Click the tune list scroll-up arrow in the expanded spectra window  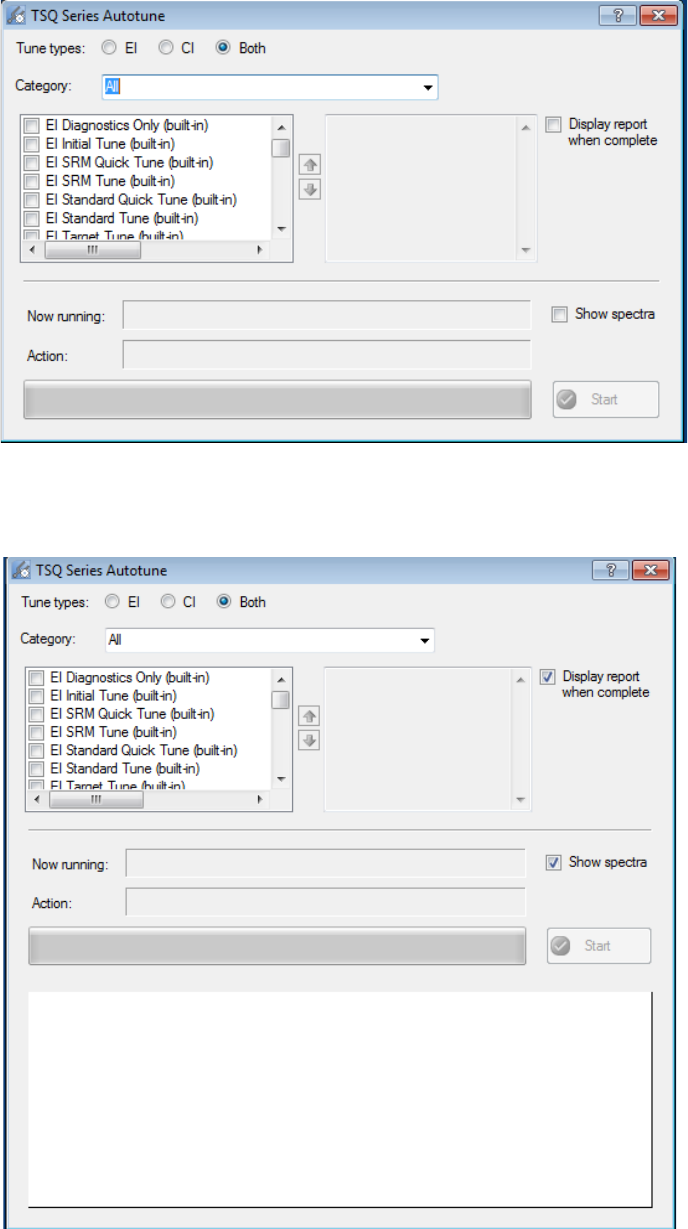(x=281, y=679)
